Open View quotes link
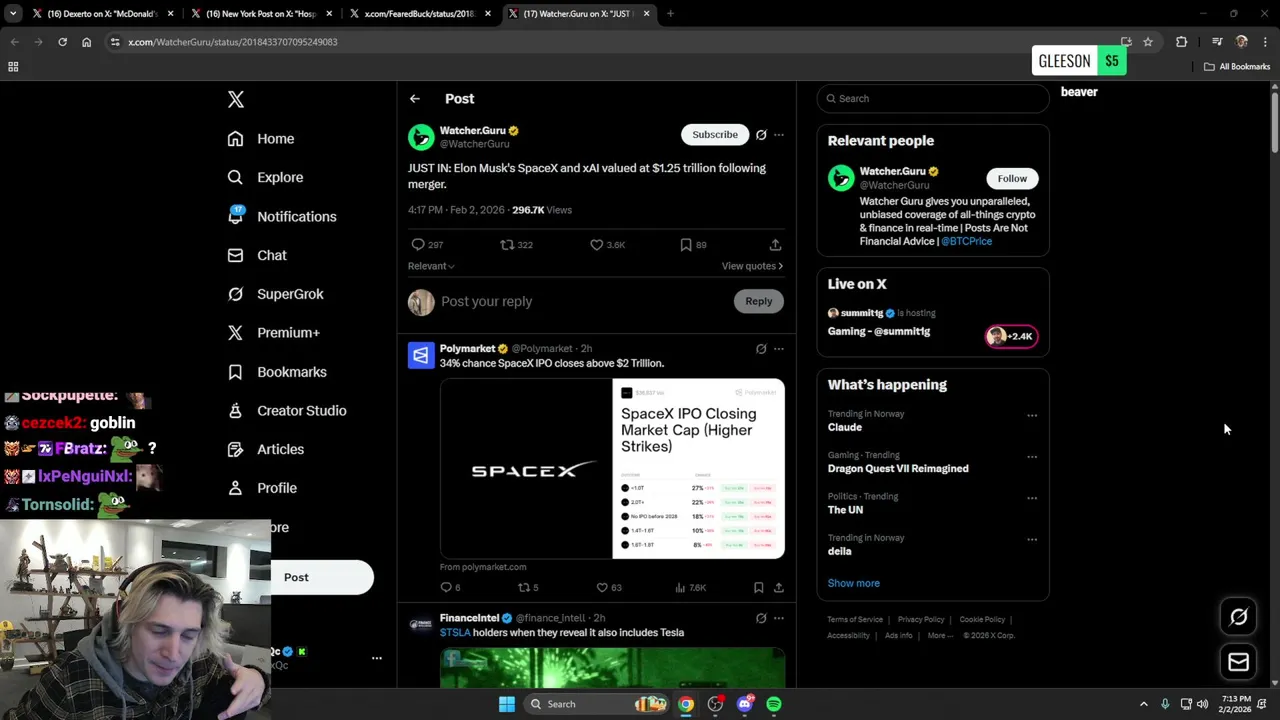Screen dimensions: 1280x720 [752, 266]
